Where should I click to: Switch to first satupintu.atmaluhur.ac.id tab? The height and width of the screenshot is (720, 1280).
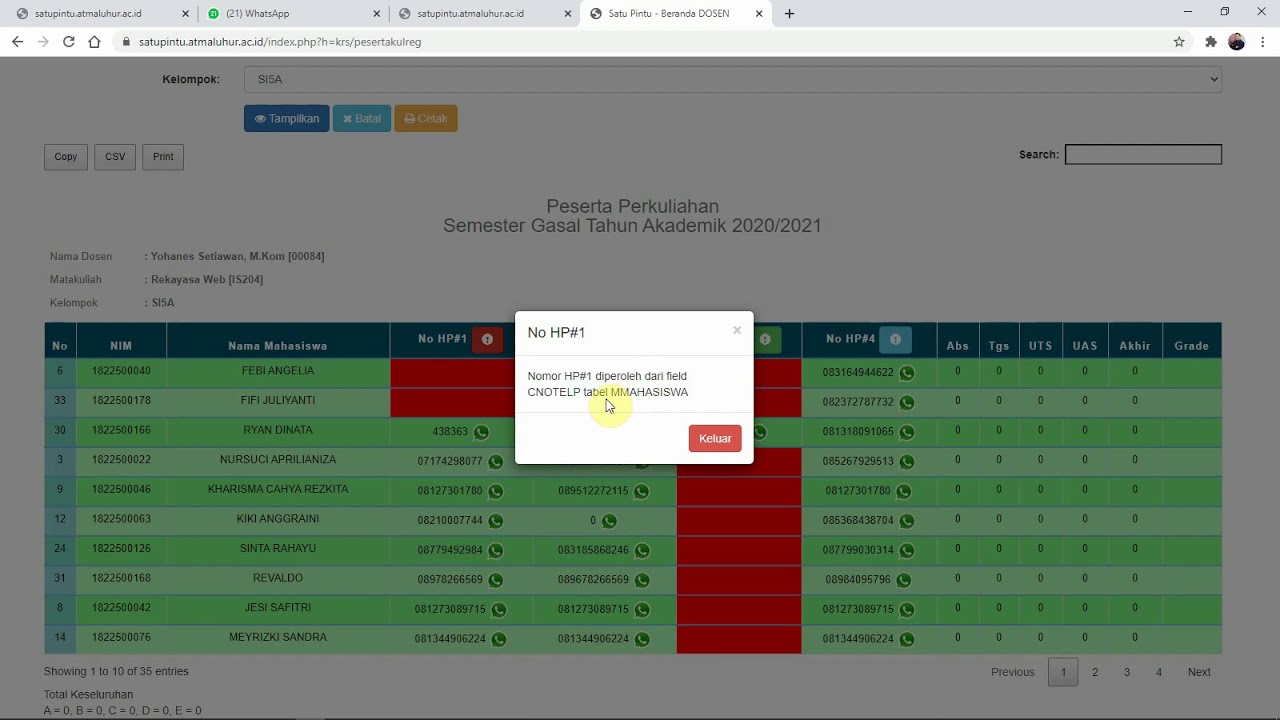[x=100, y=14]
